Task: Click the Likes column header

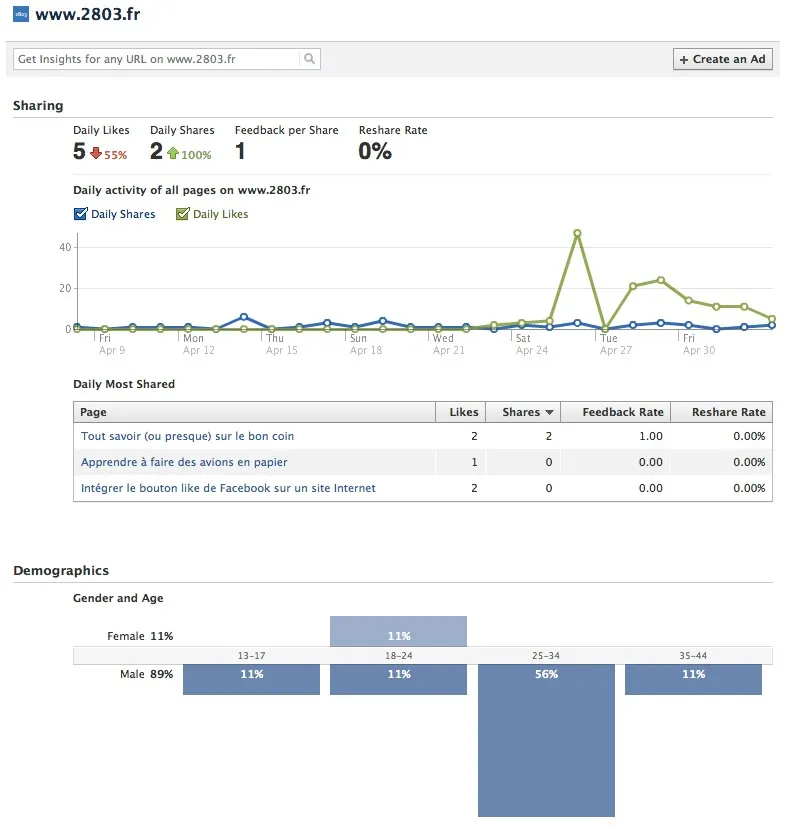Action: point(461,412)
